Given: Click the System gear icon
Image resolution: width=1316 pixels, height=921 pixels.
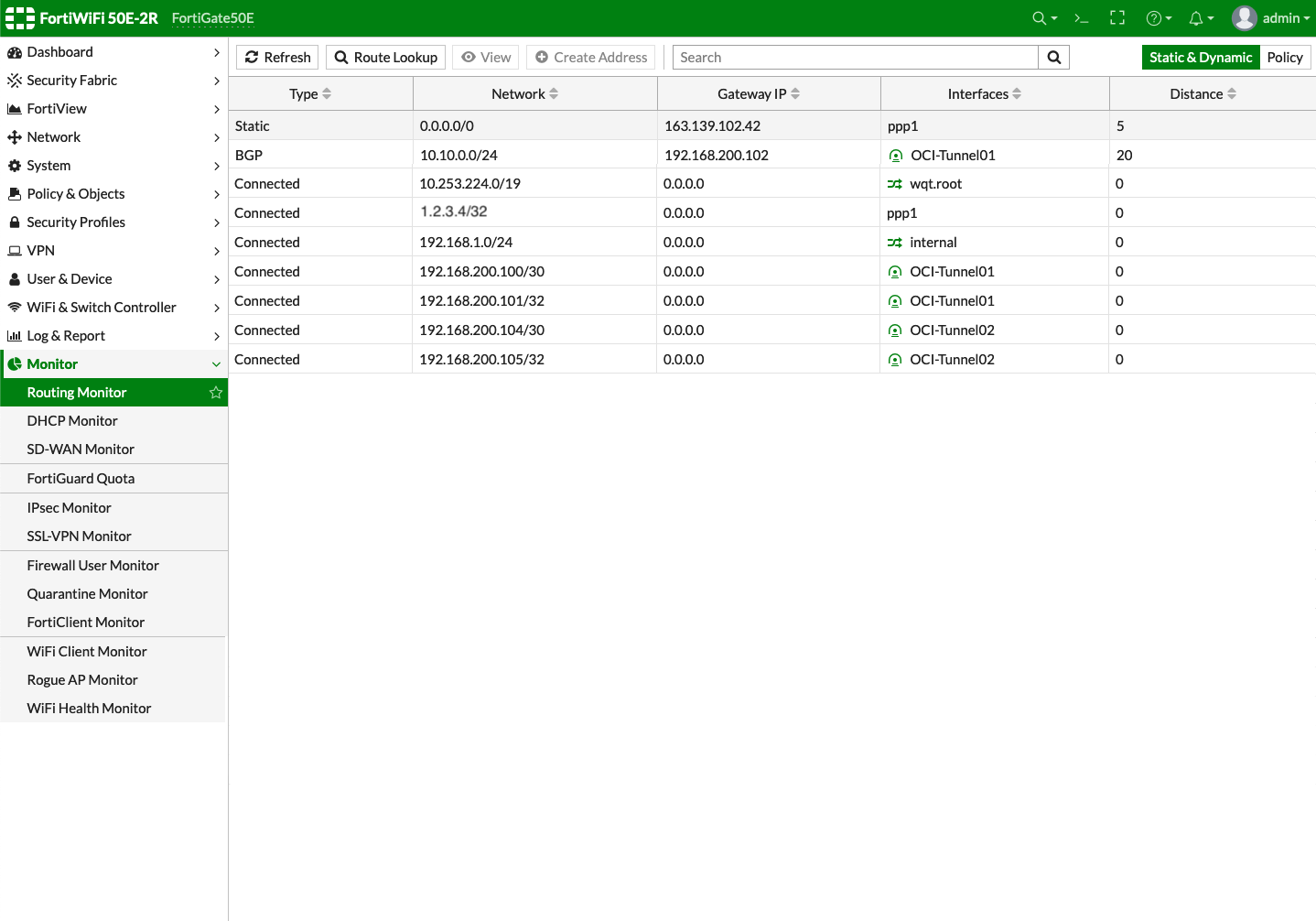Looking at the screenshot, I should [15, 166].
